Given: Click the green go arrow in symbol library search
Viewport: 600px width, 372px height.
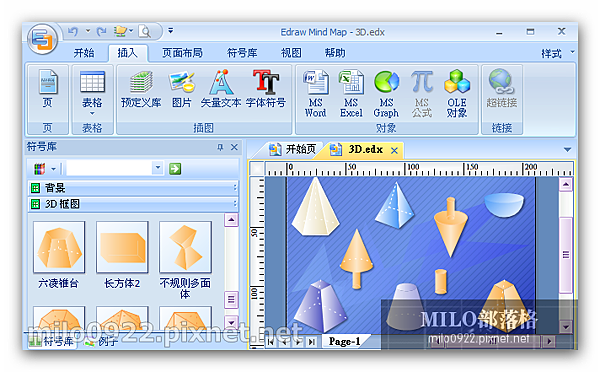Looking at the screenshot, I should pyautogui.click(x=175, y=168).
